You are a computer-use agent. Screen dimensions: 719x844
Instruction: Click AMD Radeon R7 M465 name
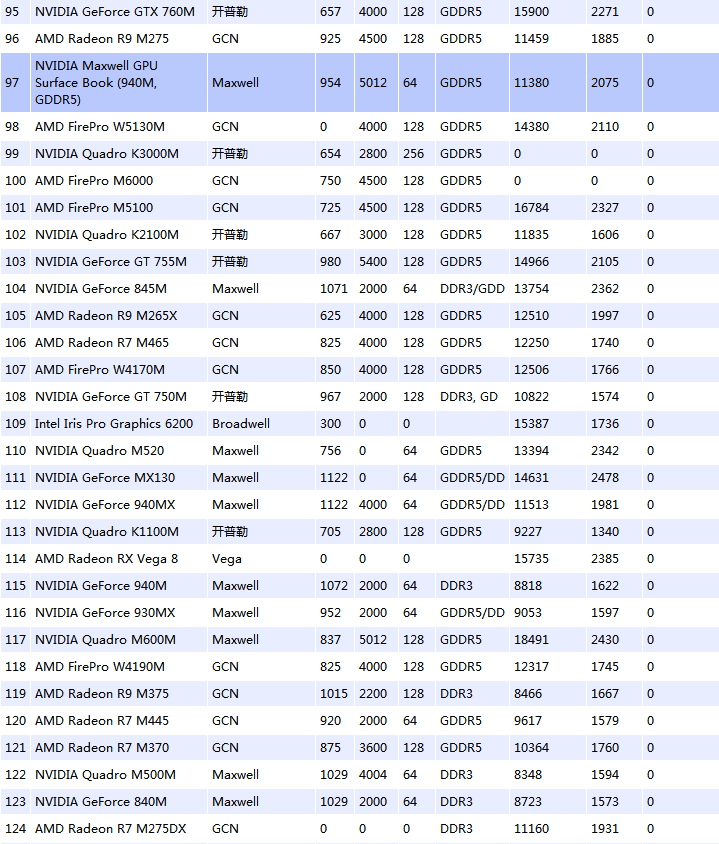coord(102,342)
